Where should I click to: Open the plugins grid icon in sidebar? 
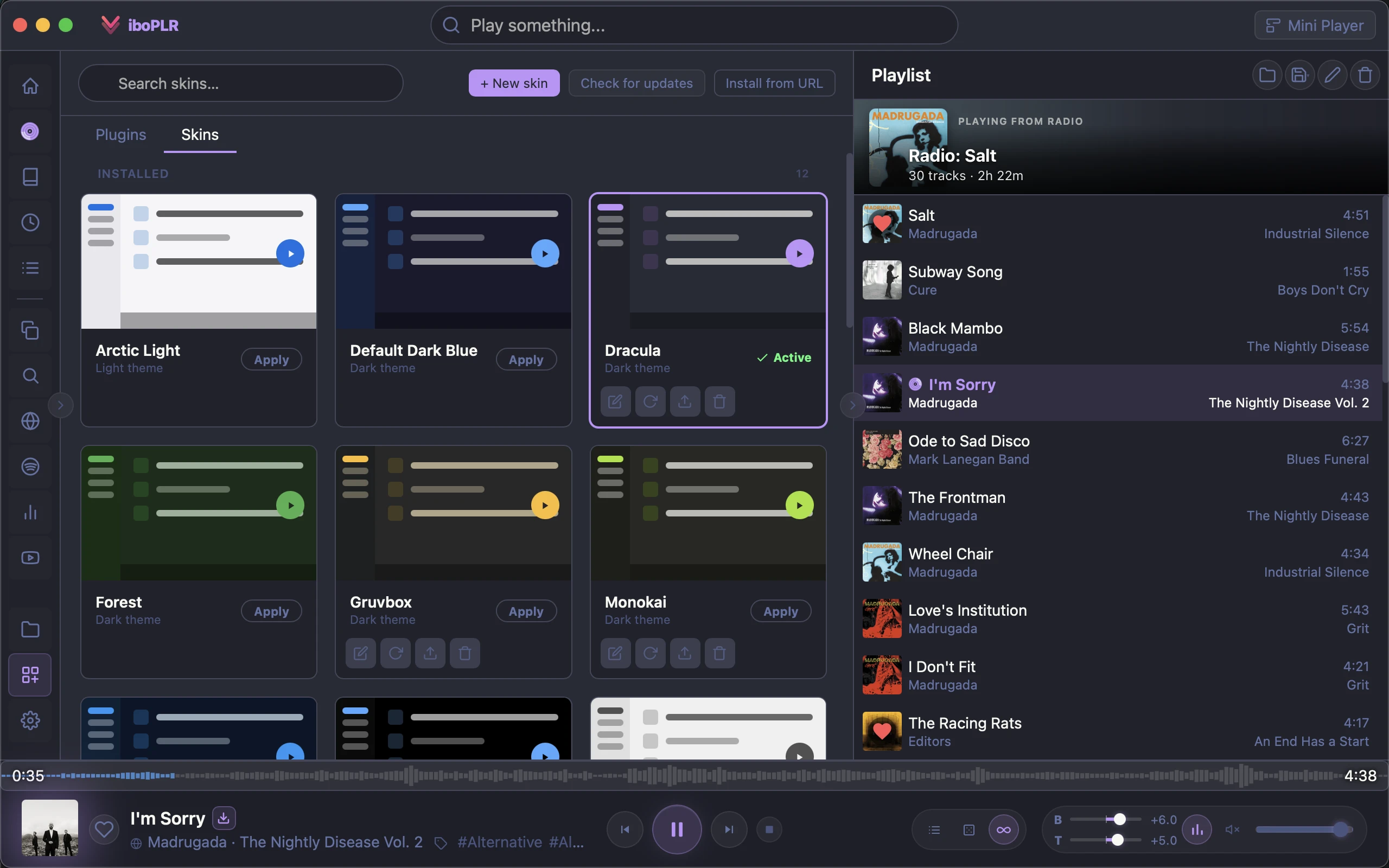pyautogui.click(x=30, y=674)
